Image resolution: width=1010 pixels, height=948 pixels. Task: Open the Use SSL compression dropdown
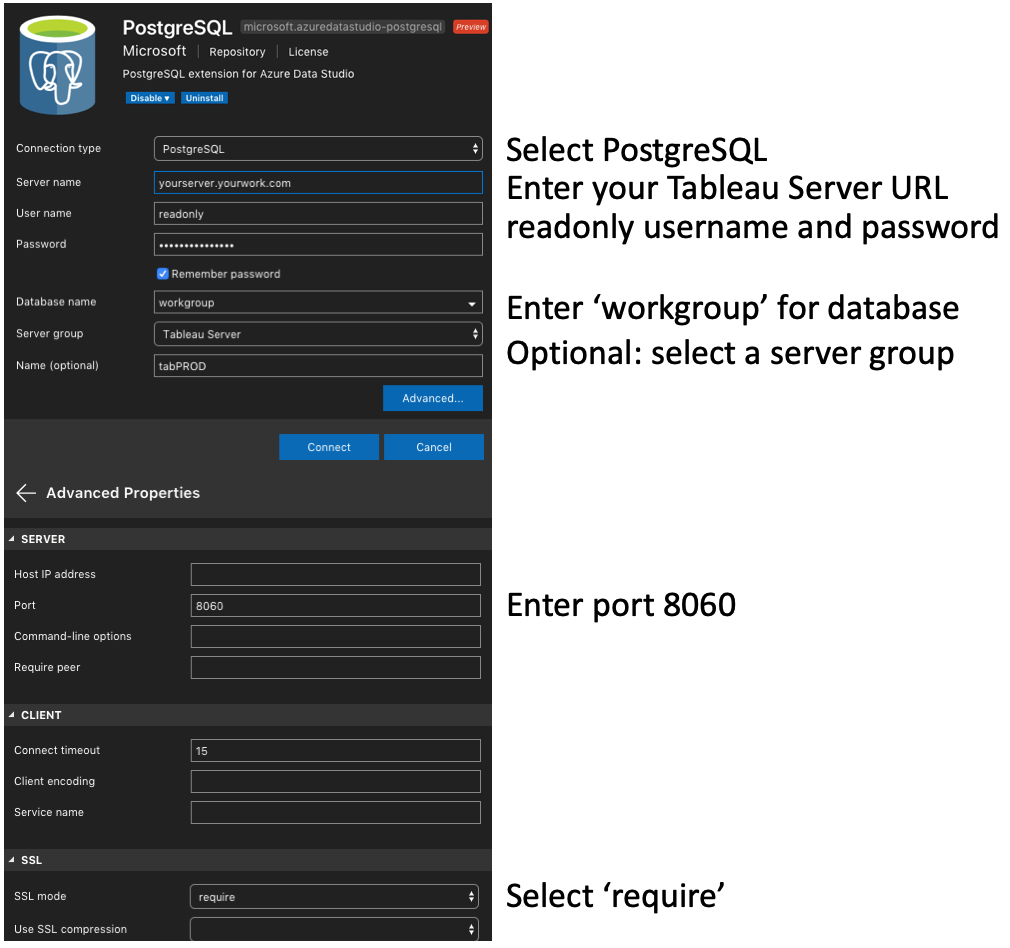[x=334, y=929]
